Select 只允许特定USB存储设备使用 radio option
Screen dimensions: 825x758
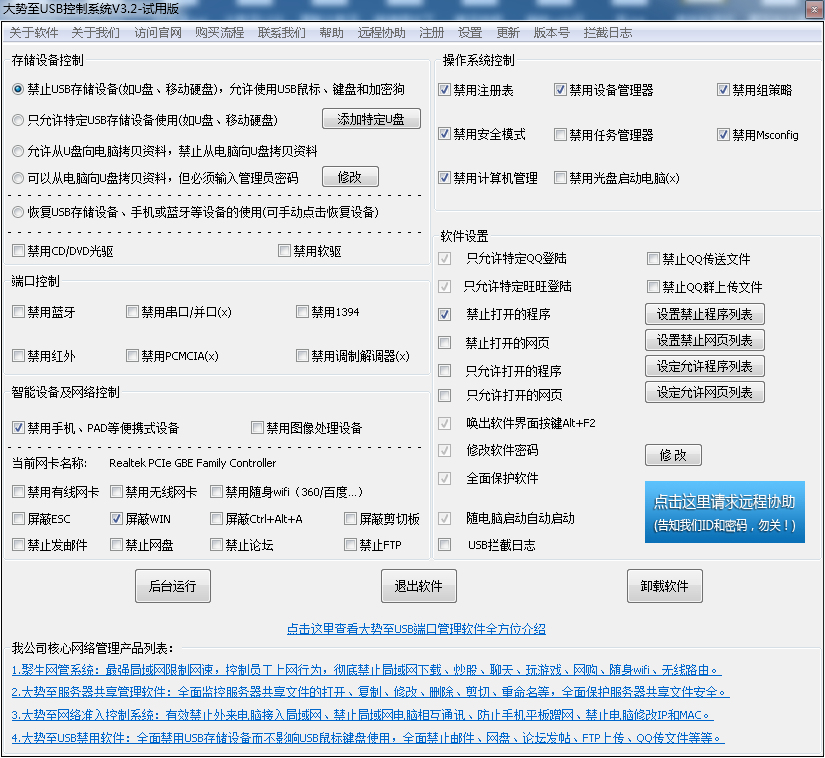pyautogui.click(x=18, y=120)
